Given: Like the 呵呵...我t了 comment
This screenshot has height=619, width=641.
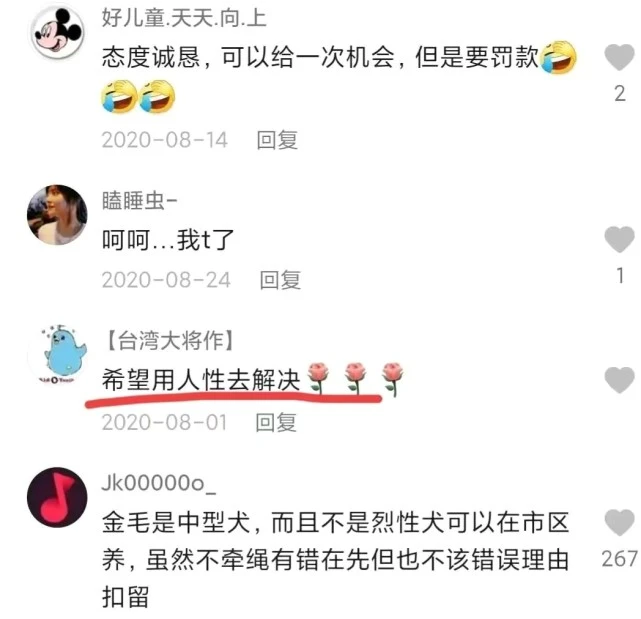Looking at the screenshot, I should click(619, 239).
